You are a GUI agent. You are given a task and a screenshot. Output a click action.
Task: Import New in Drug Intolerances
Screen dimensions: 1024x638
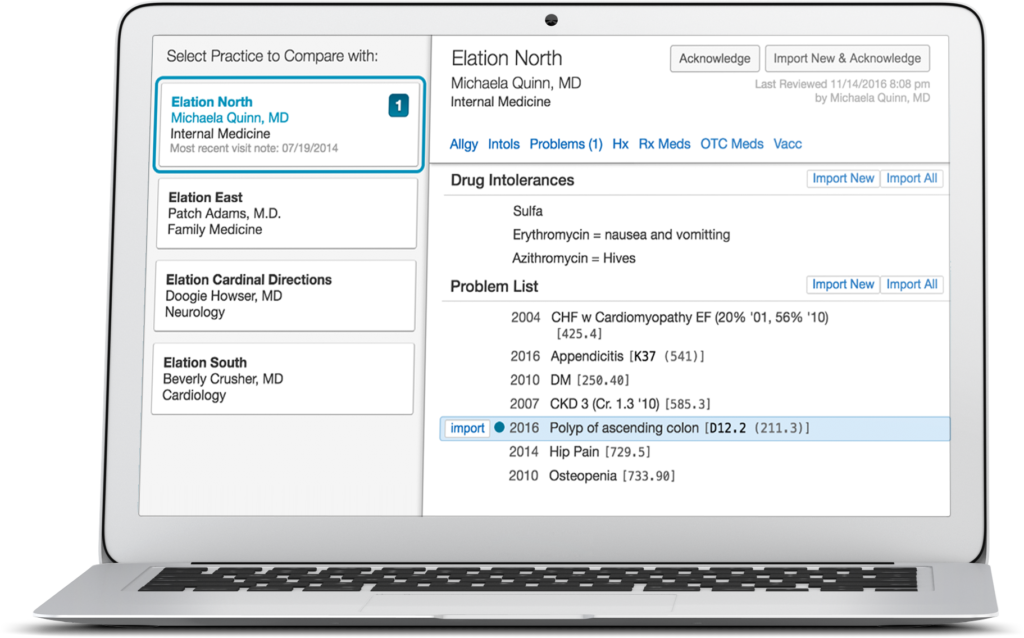point(843,178)
